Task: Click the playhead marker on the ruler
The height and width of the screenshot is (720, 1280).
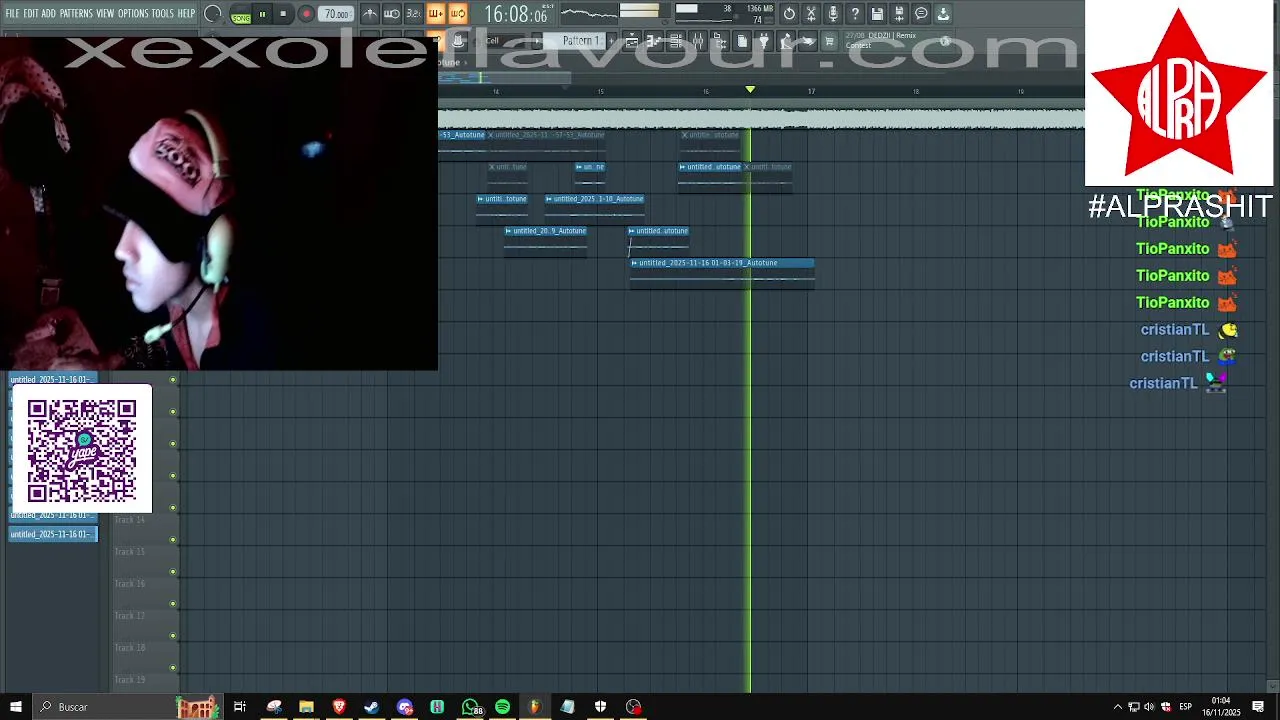Action: click(x=750, y=90)
